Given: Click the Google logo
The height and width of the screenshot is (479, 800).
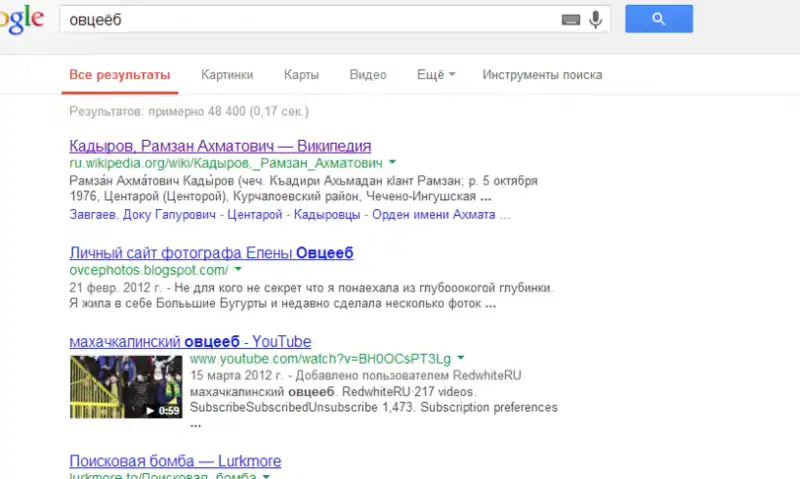Looking at the screenshot, I should [22, 18].
